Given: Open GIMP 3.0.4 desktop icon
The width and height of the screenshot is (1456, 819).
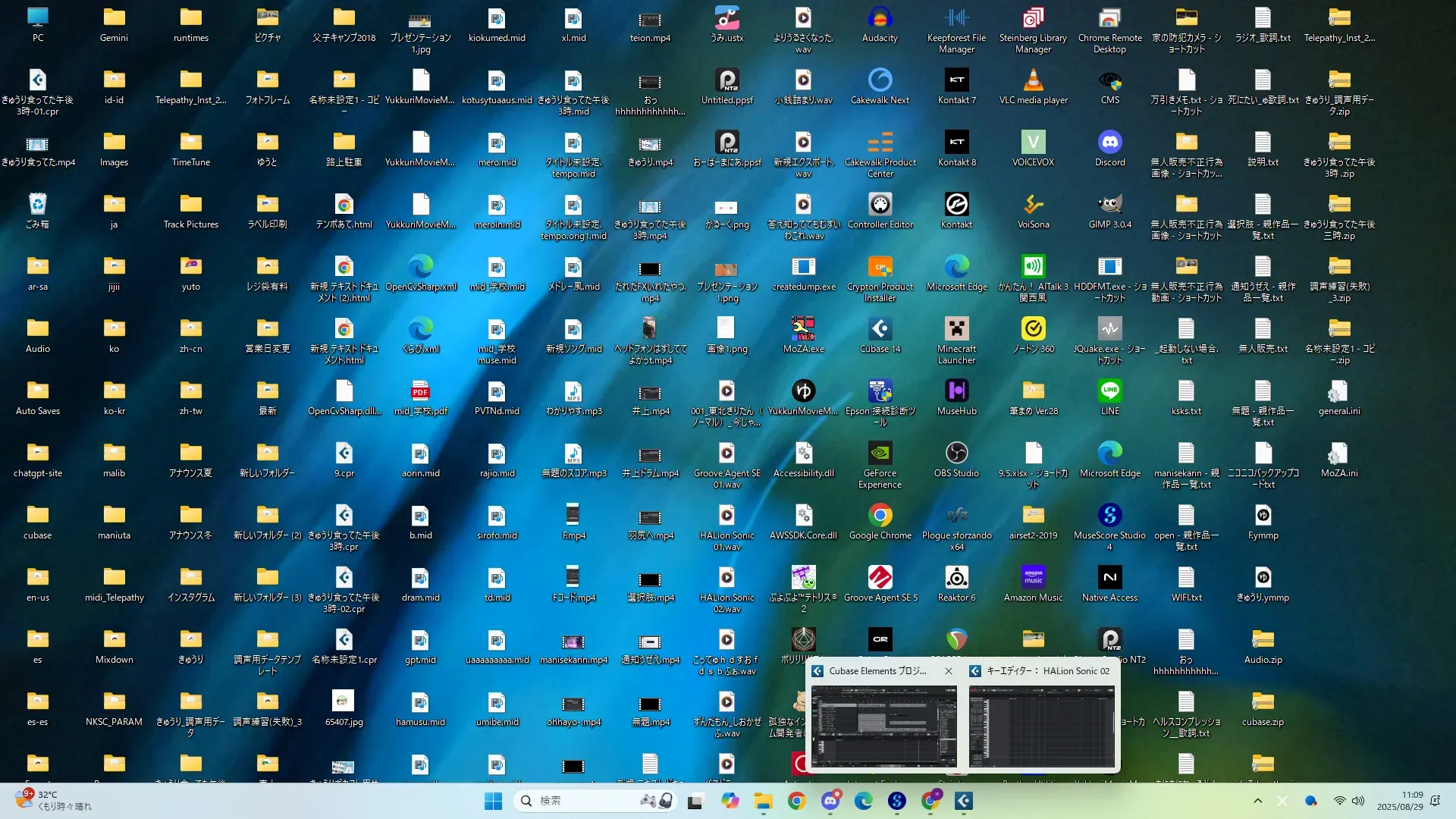Looking at the screenshot, I should pos(1109,205).
